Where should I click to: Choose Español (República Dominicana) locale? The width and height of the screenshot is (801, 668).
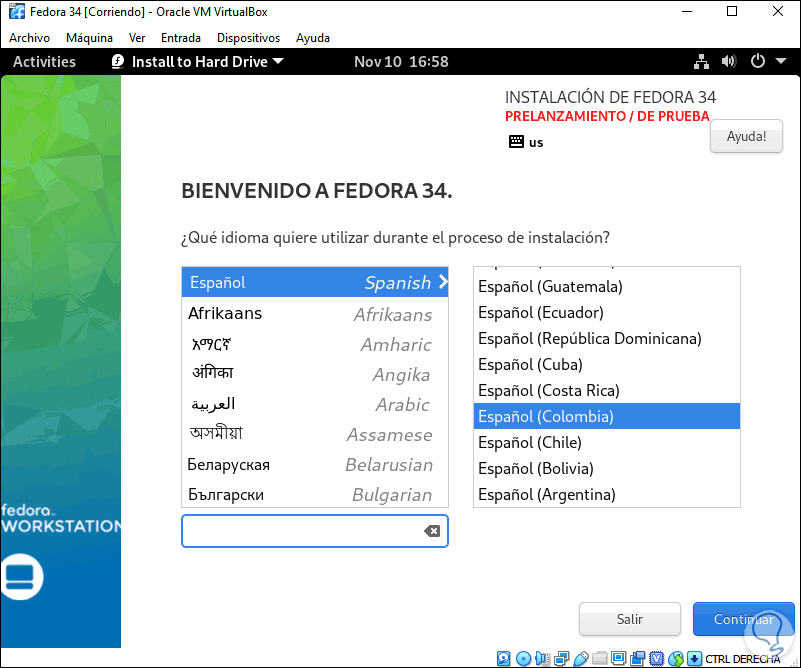point(606,339)
